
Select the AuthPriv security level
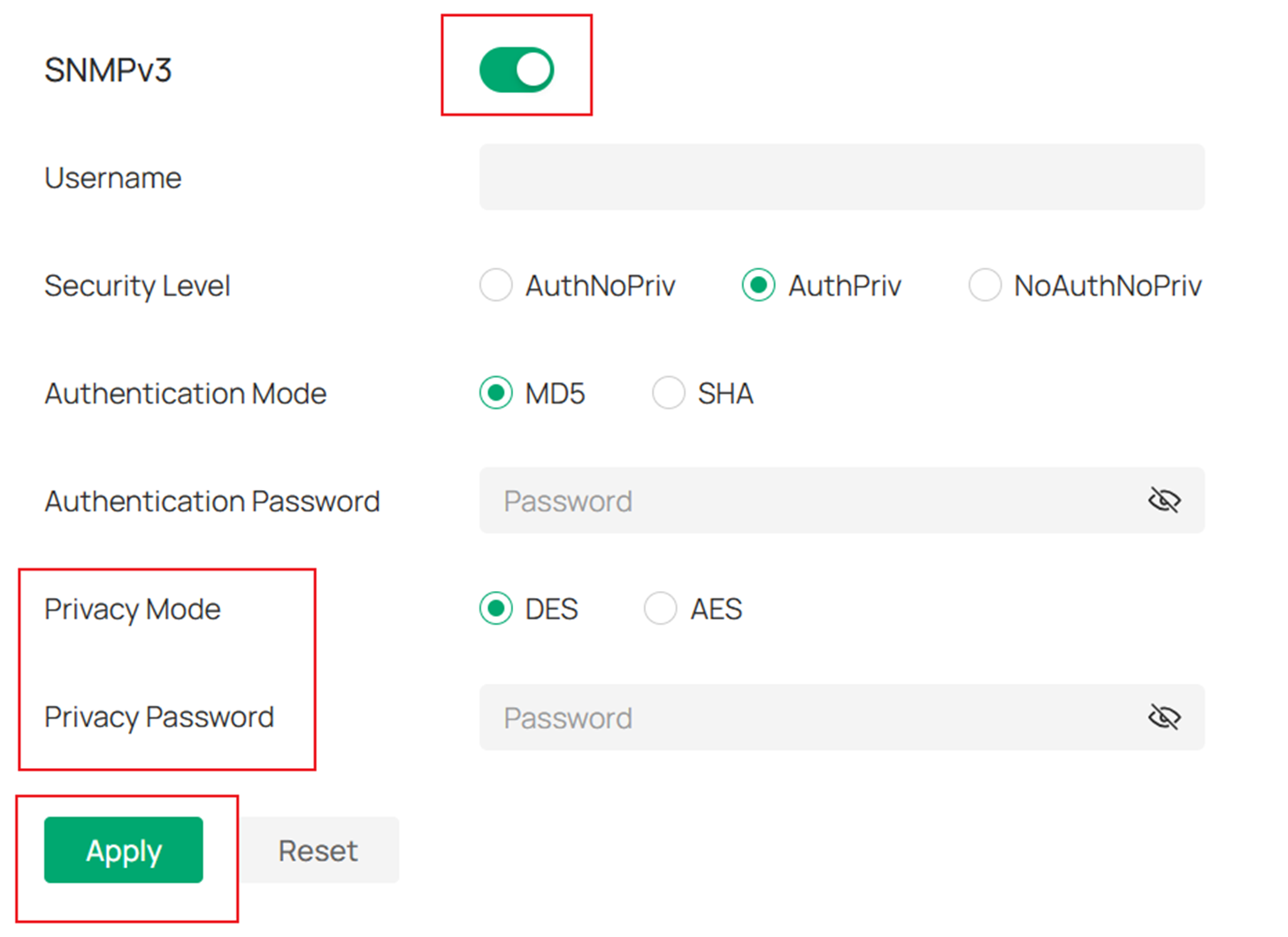pos(758,285)
